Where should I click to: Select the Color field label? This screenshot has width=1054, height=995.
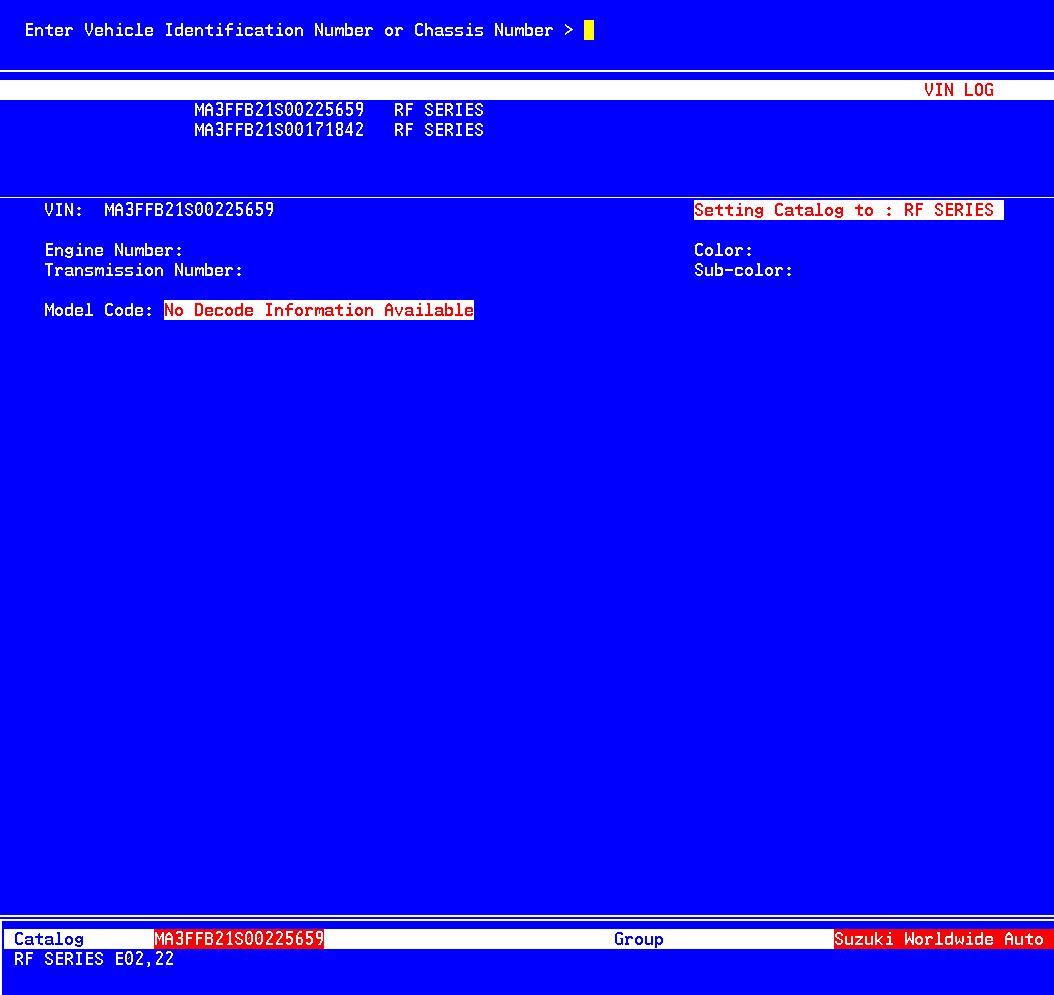[723, 250]
